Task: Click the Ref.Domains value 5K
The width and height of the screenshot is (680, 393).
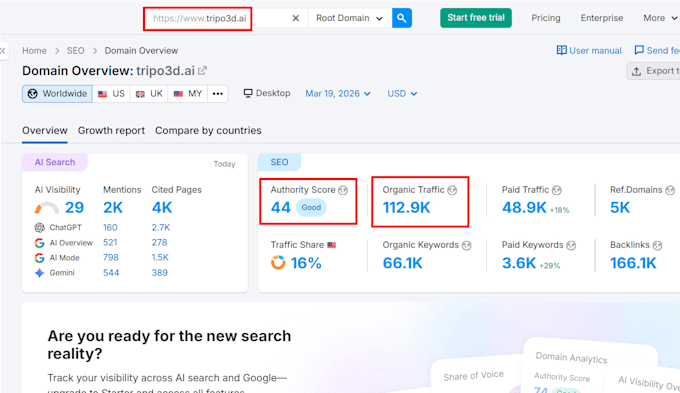Action: (x=620, y=208)
